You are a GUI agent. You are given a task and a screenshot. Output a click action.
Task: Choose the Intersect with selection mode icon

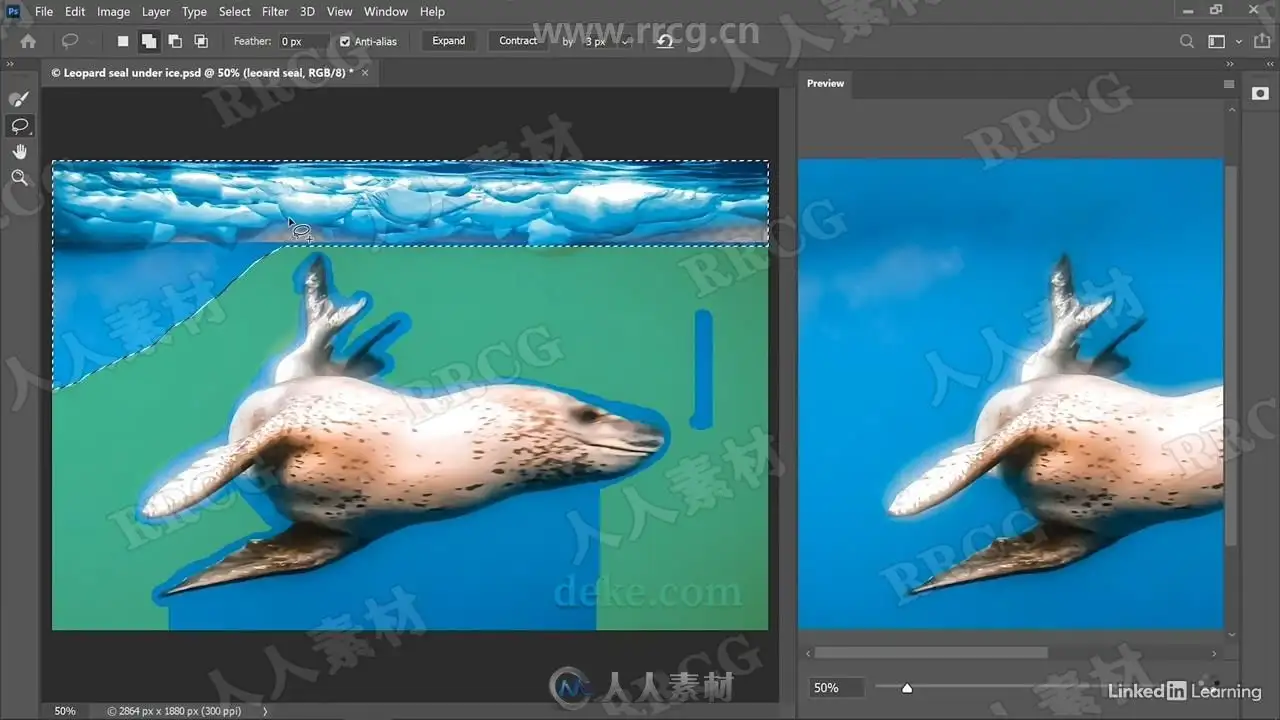201,41
